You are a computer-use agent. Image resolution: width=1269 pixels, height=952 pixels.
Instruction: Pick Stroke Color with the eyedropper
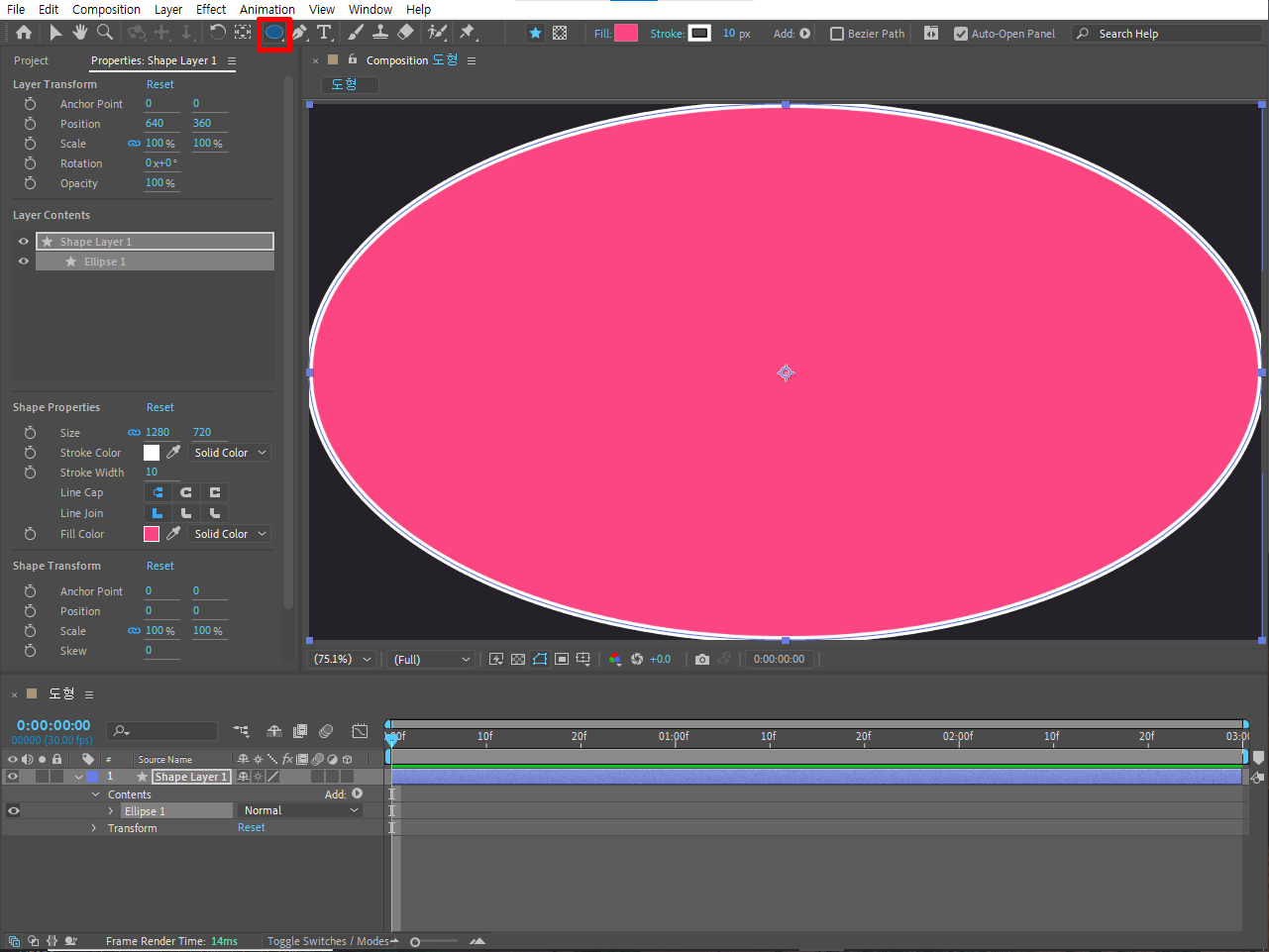tap(173, 452)
